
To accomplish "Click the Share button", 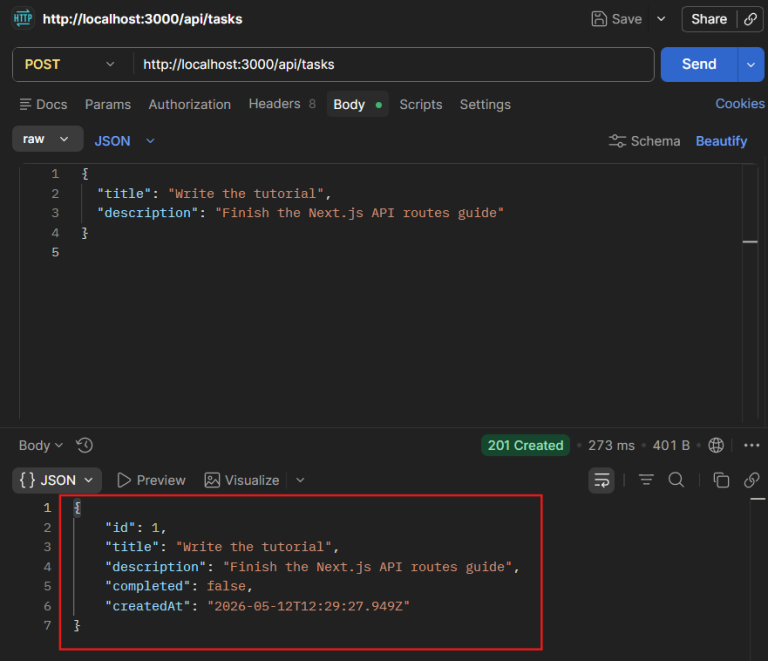I will click(x=709, y=19).
